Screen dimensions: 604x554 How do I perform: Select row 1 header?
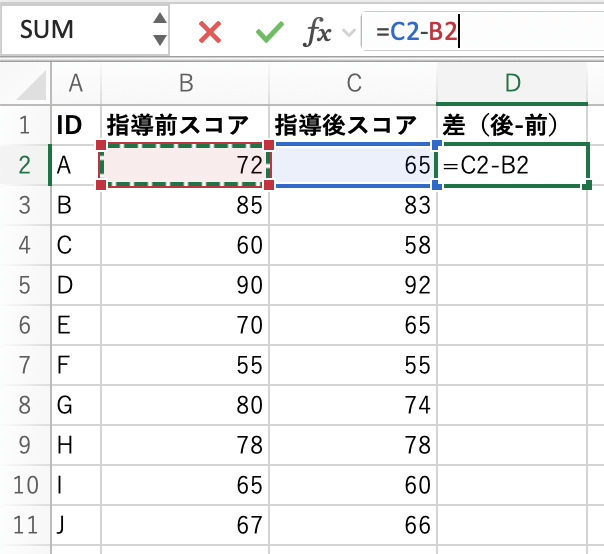pos(24,125)
